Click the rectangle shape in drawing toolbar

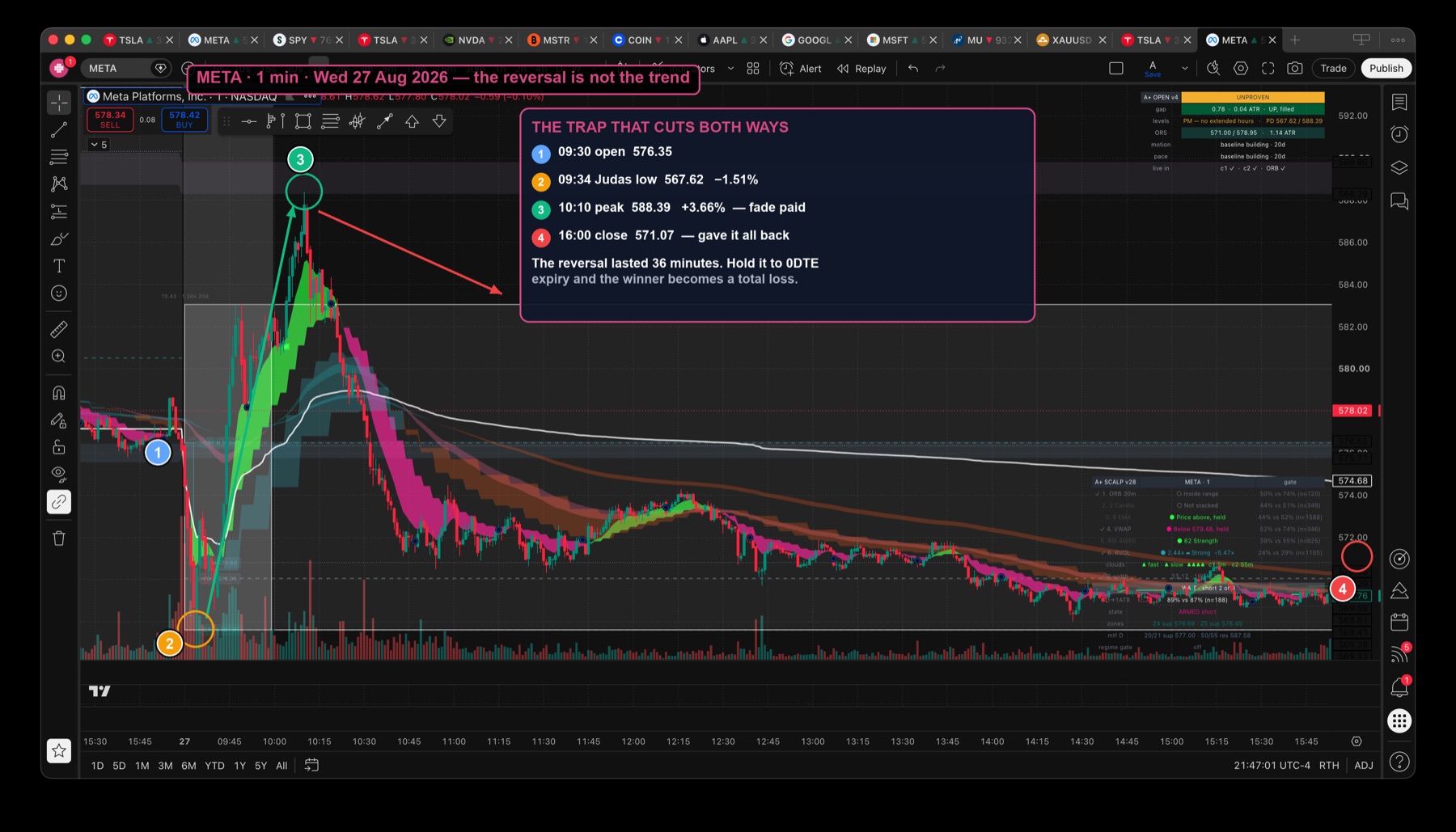[x=303, y=121]
